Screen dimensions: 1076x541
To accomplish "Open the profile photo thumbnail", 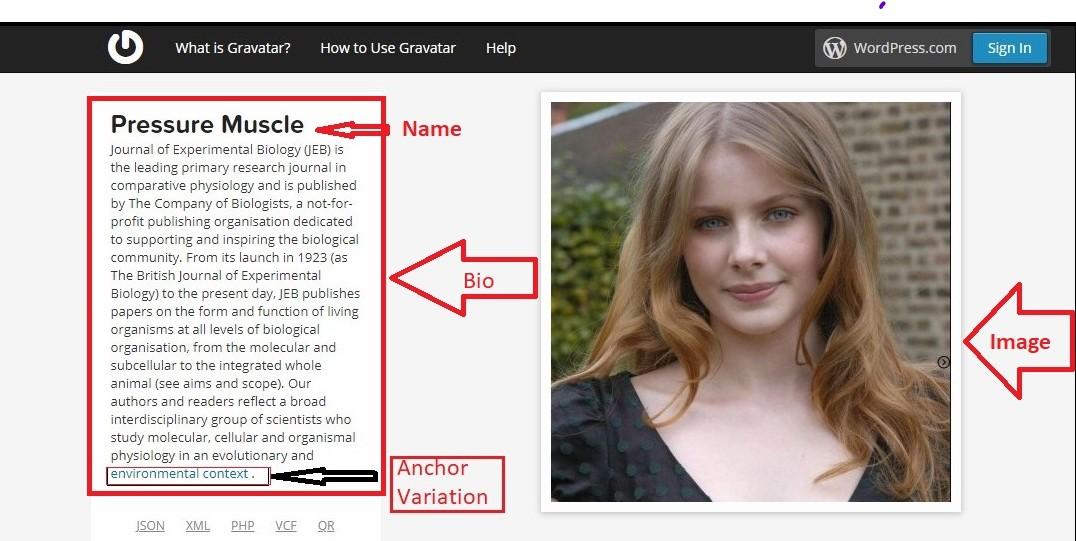I will [x=751, y=302].
